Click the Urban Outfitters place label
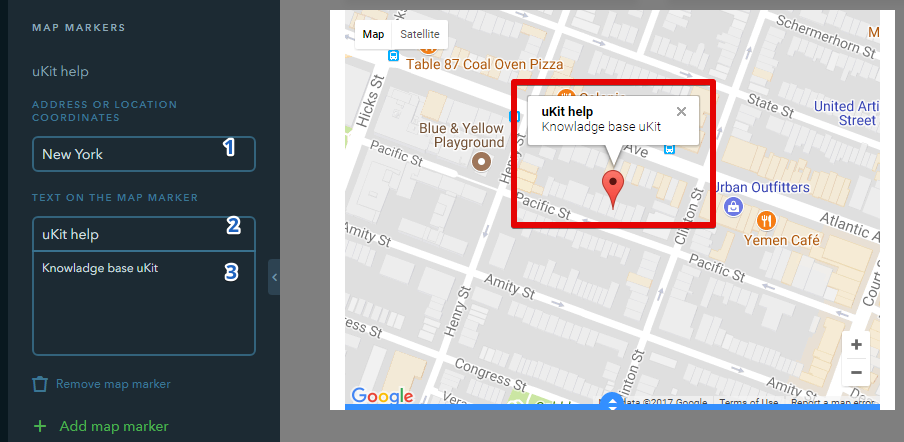The width and height of the screenshot is (904, 442). [x=762, y=187]
